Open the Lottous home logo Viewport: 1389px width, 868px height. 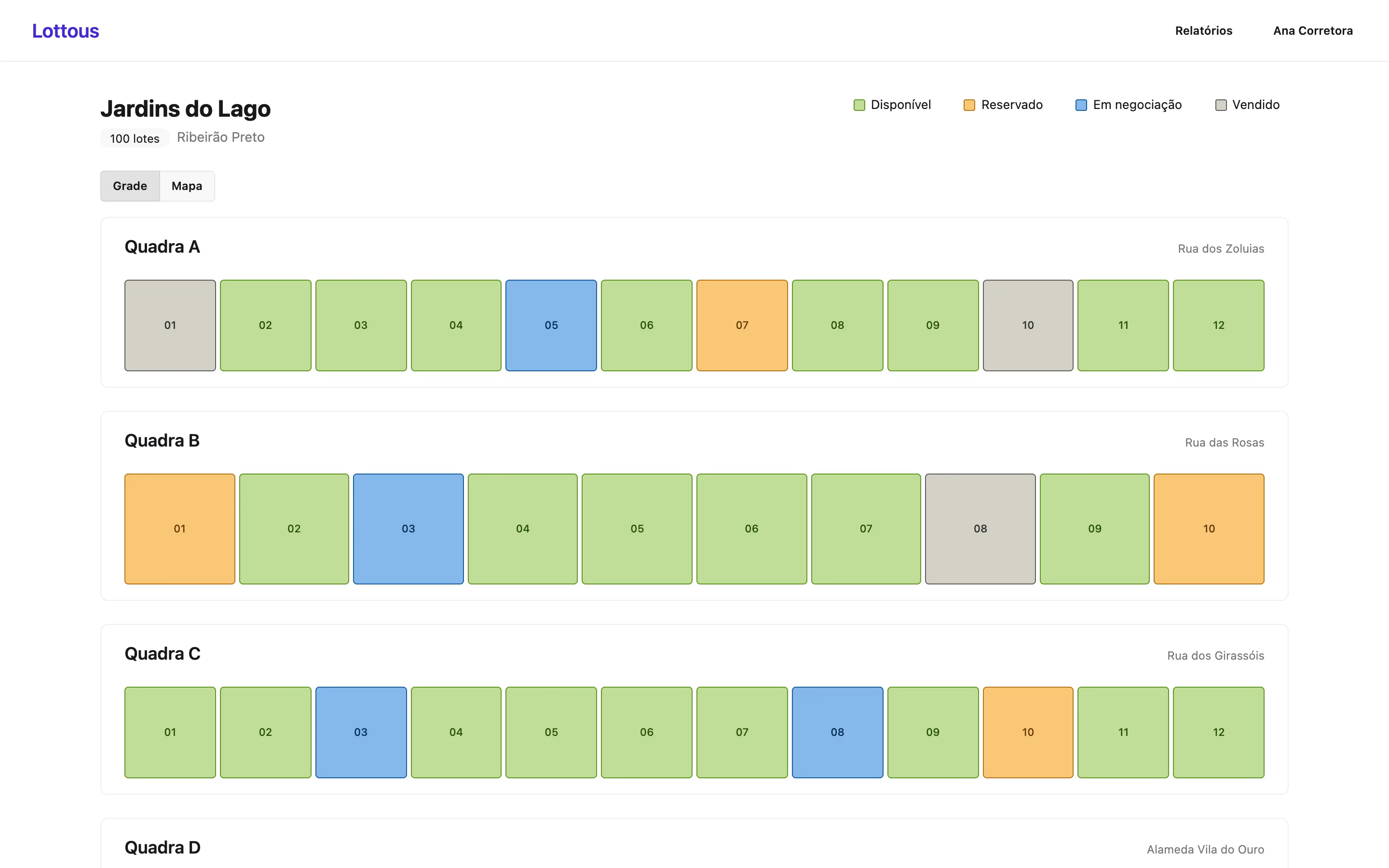coord(66,30)
